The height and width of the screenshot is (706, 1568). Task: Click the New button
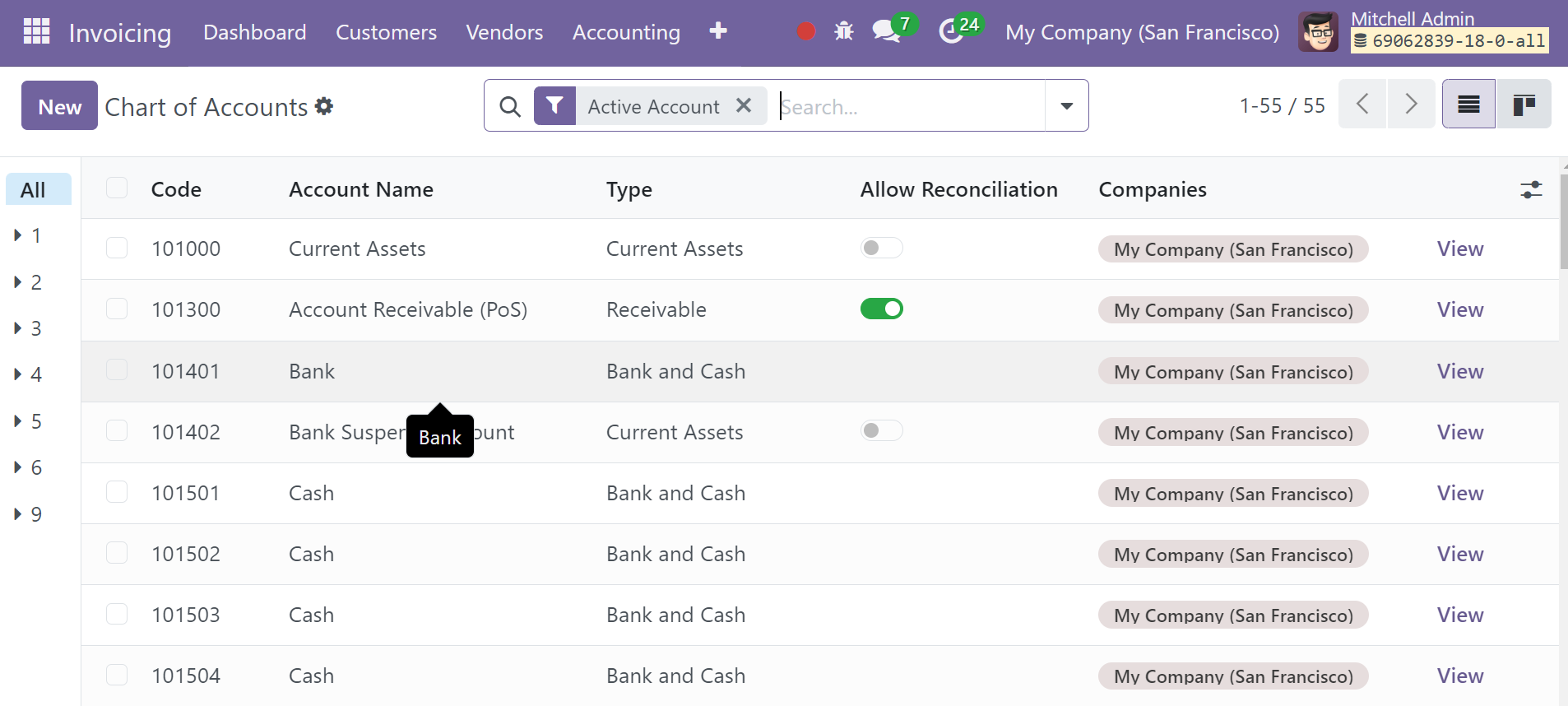pyautogui.click(x=59, y=105)
